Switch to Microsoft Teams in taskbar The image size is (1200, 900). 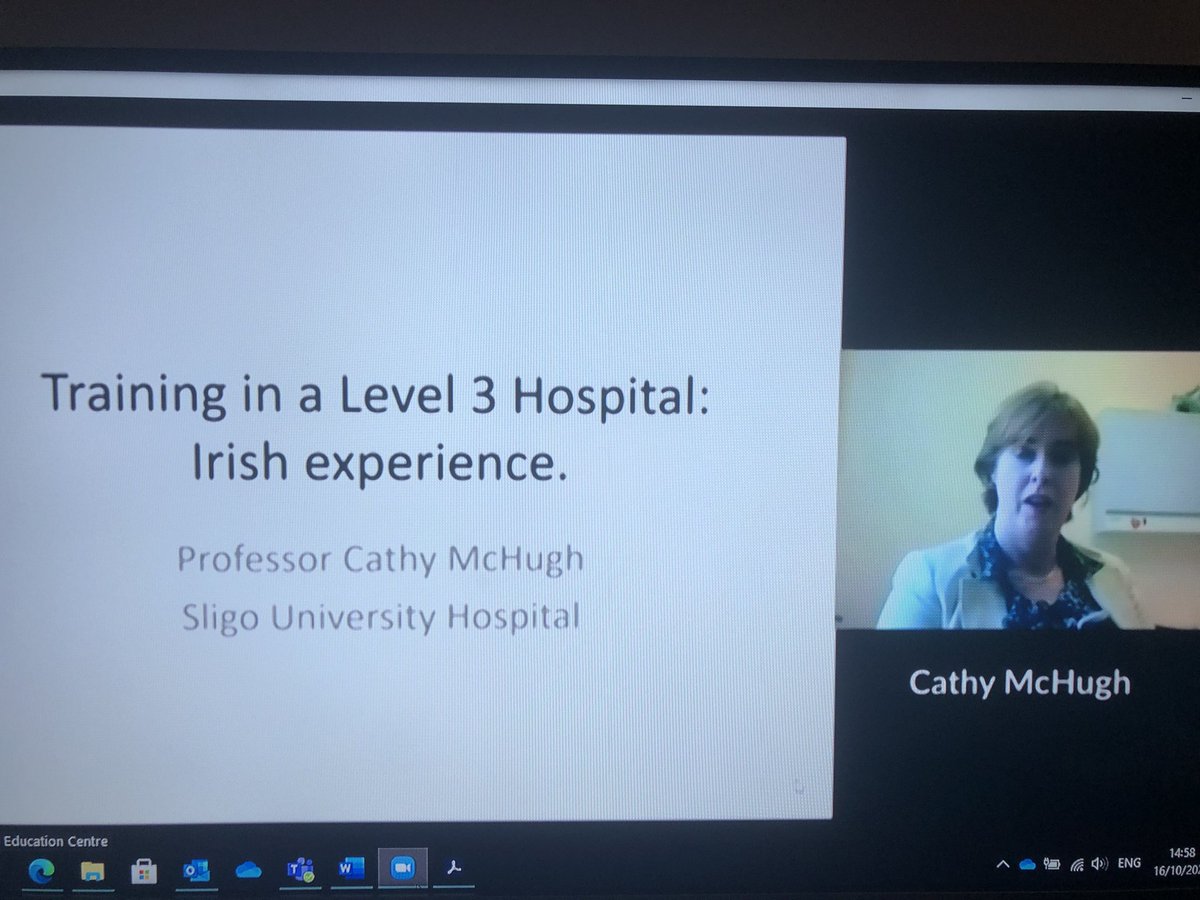299,870
